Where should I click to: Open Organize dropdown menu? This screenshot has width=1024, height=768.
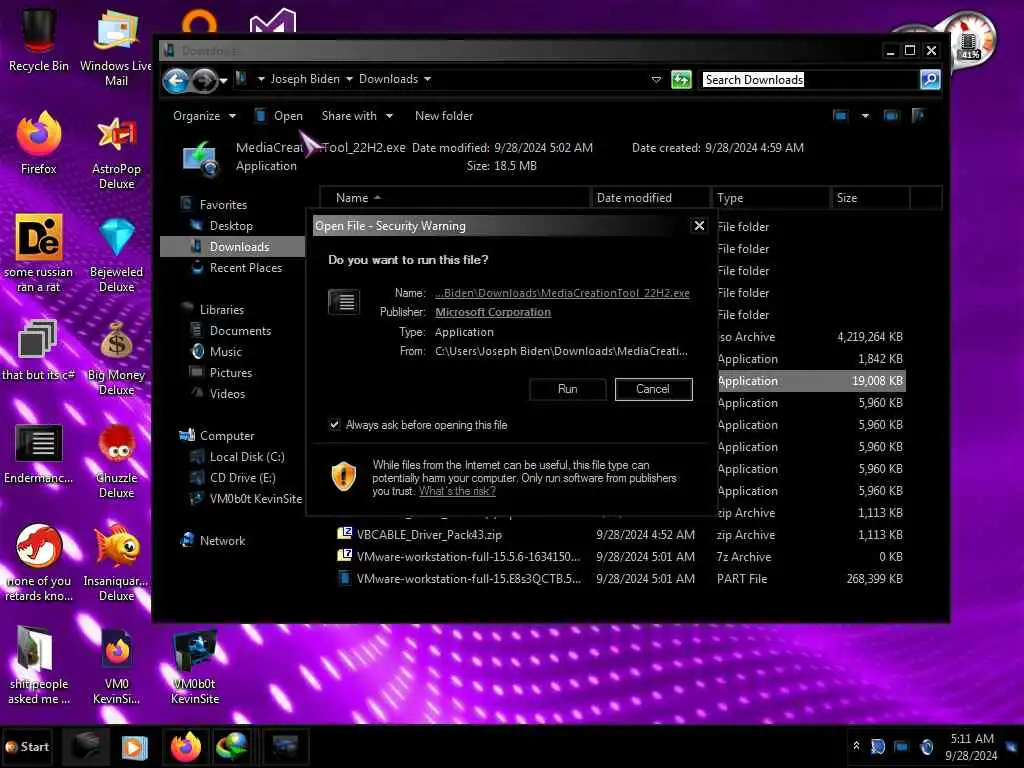pyautogui.click(x=204, y=116)
